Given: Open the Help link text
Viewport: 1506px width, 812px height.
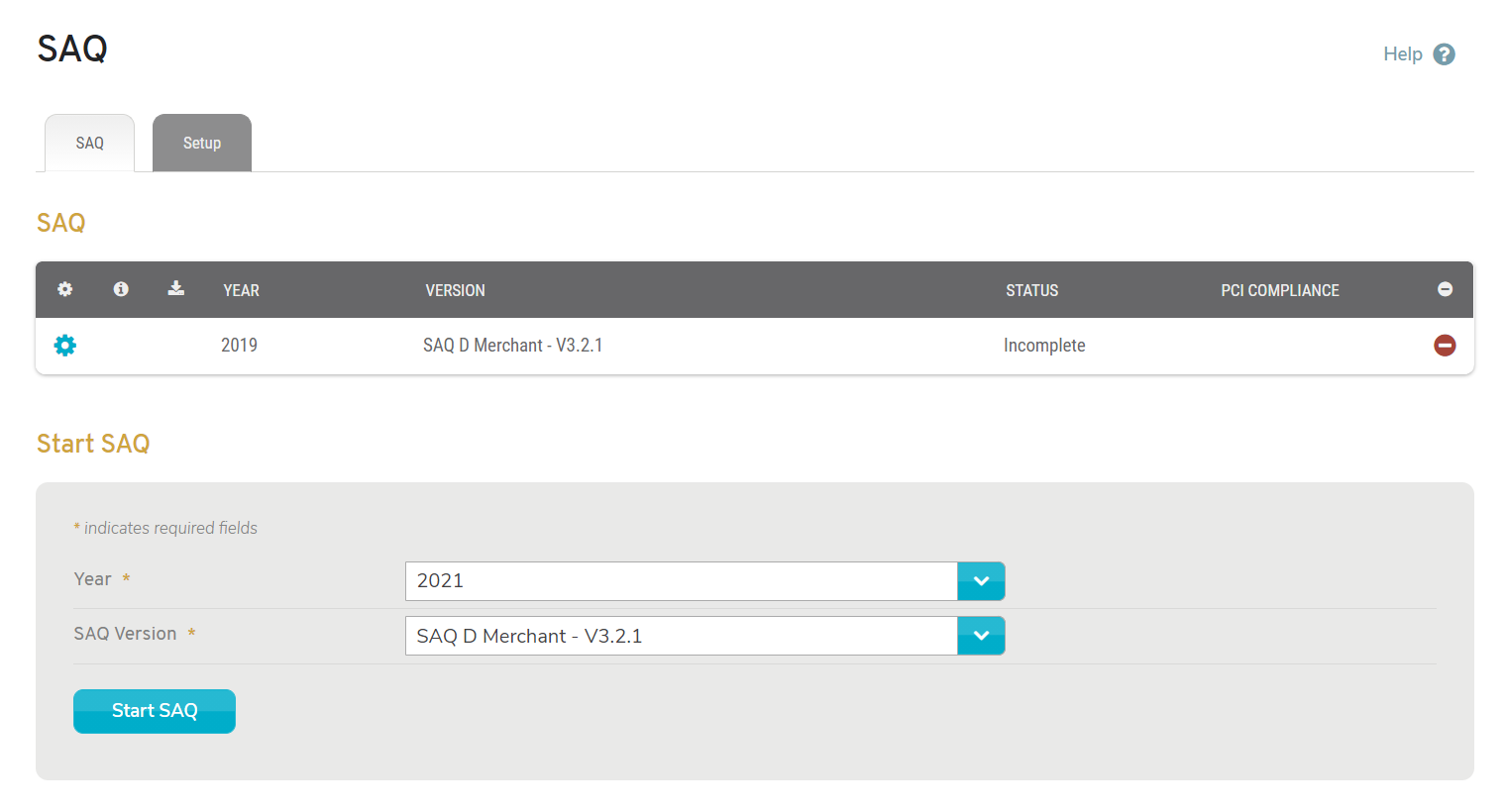Looking at the screenshot, I should coord(1402,54).
